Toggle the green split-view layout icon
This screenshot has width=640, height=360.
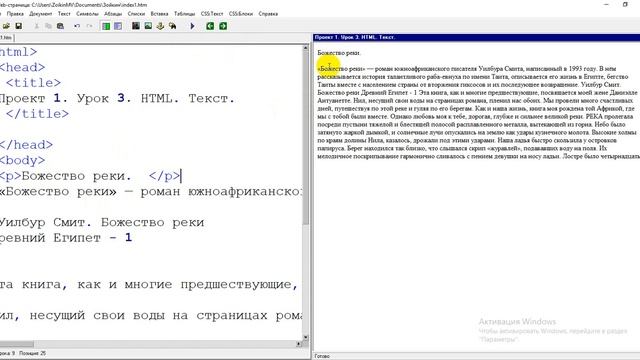tap(106, 26)
